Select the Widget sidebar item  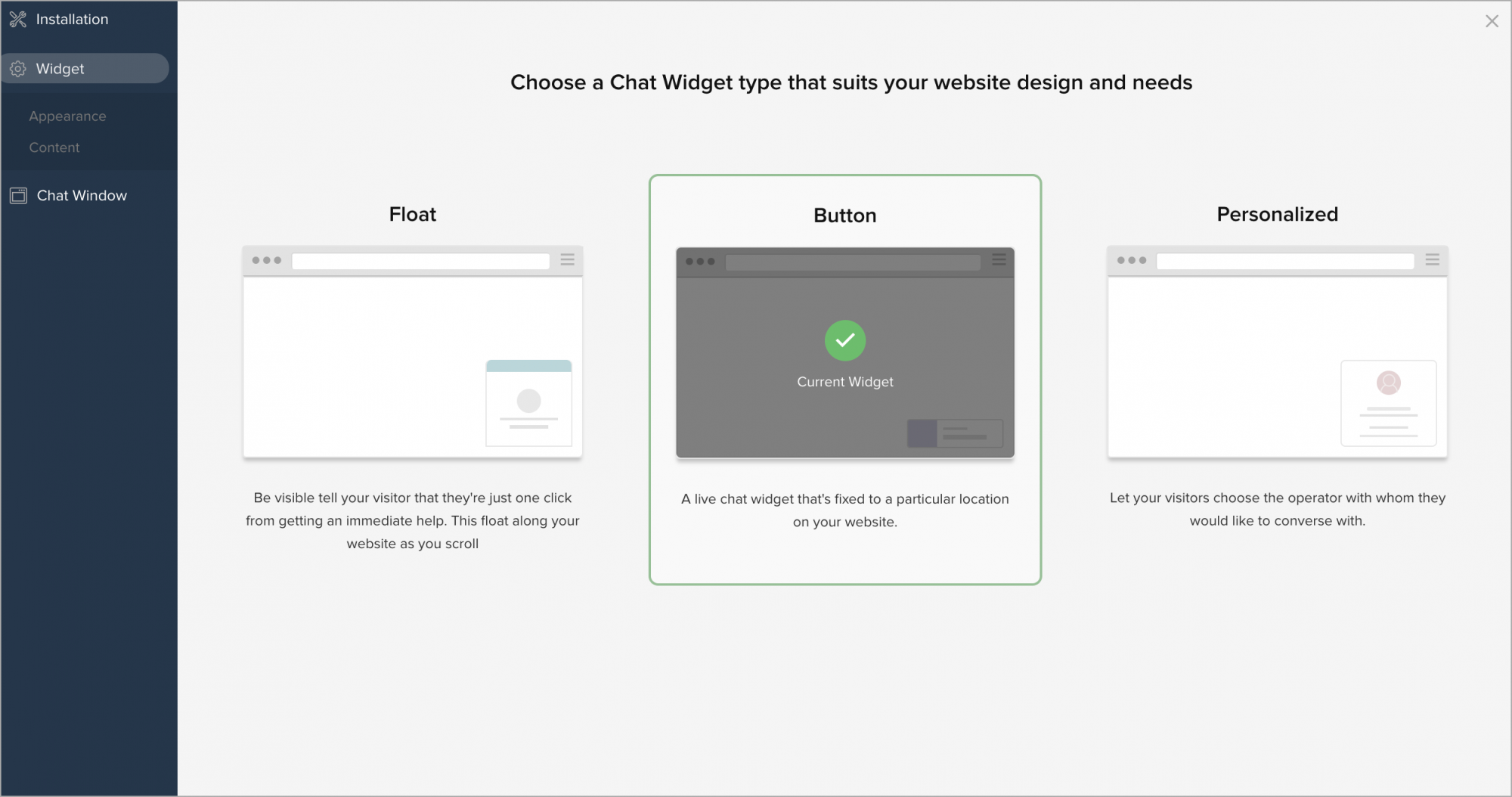point(85,69)
